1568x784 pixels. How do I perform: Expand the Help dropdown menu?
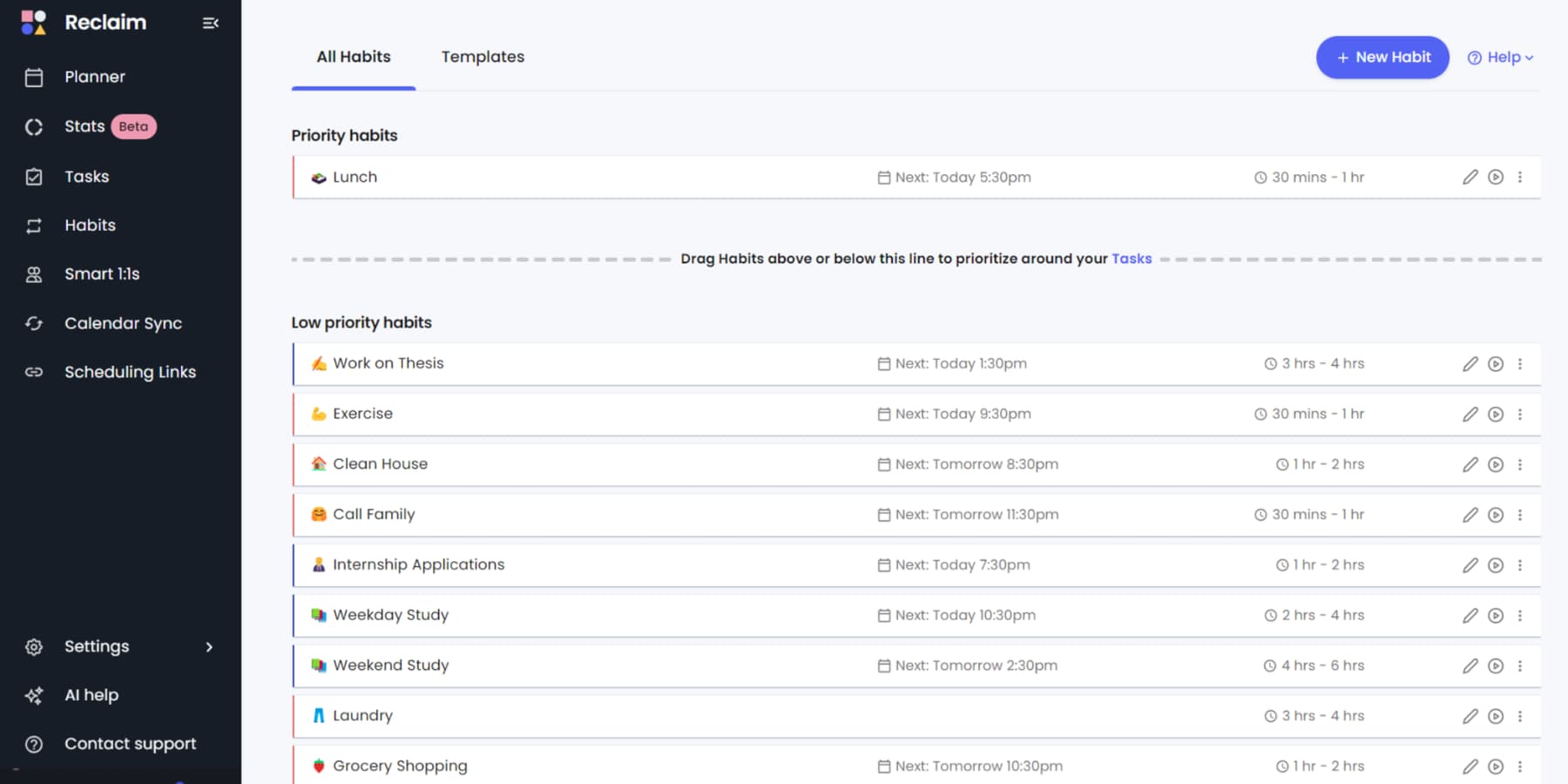tap(1500, 57)
